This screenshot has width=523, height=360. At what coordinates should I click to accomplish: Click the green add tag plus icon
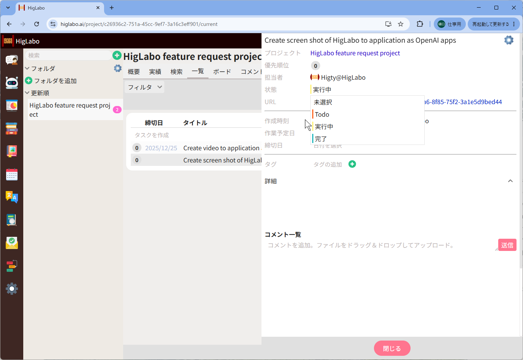pyautogui.click(x=352, y=164)
